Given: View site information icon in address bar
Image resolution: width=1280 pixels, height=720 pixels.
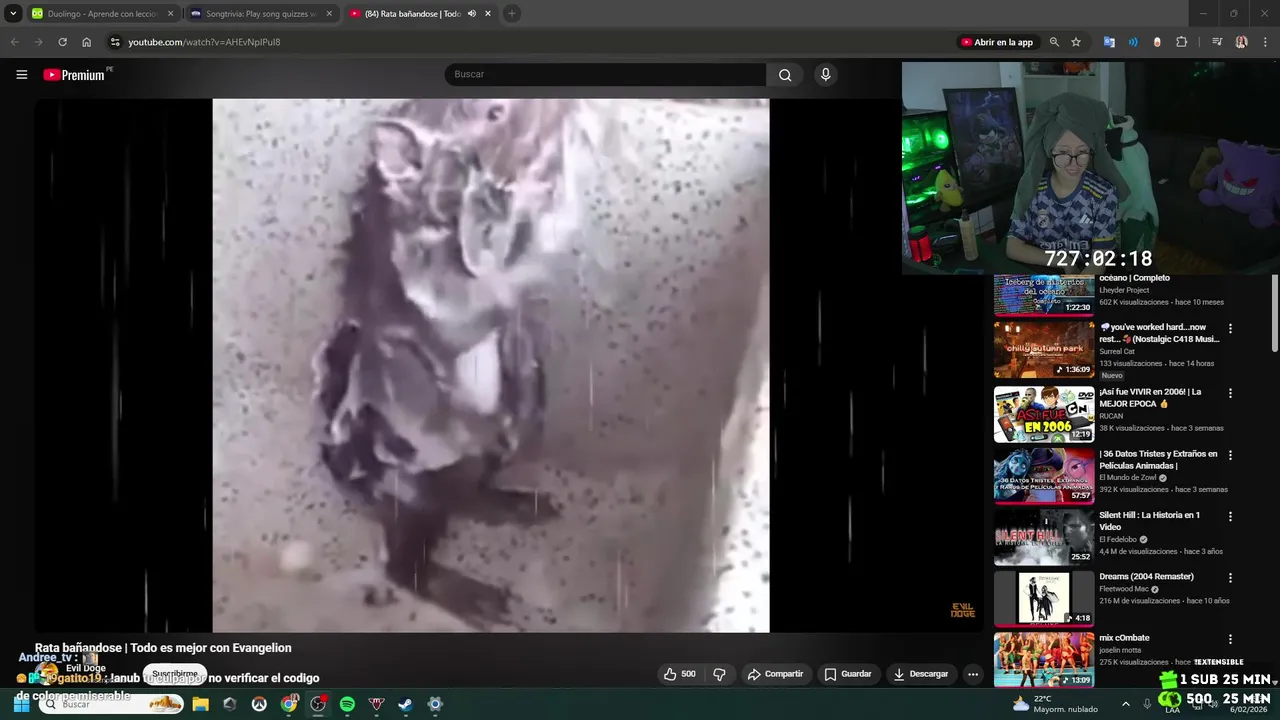Looking at the screenshot, I should (x=115, y=42).
